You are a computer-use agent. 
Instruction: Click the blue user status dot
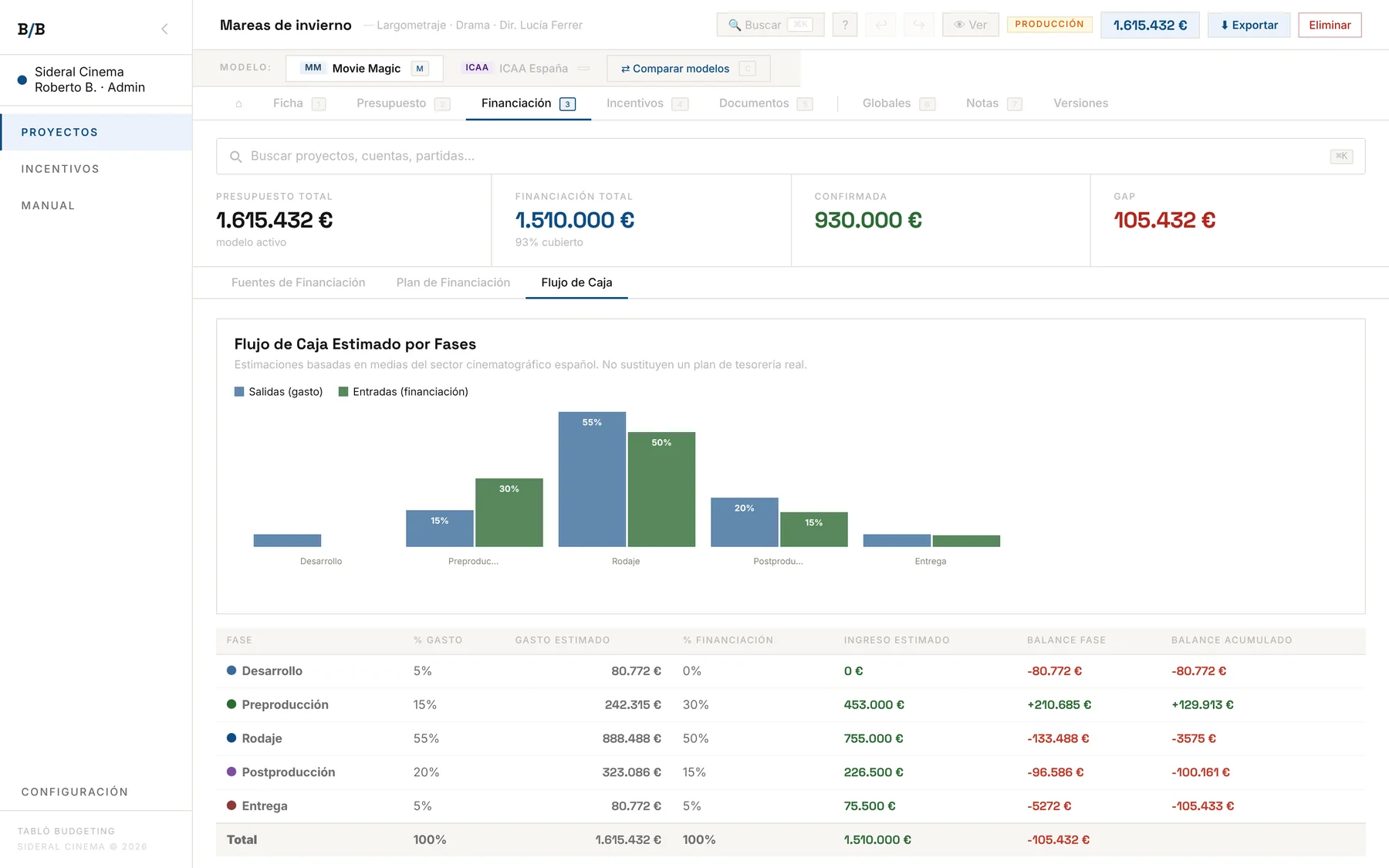click(22, 79)
